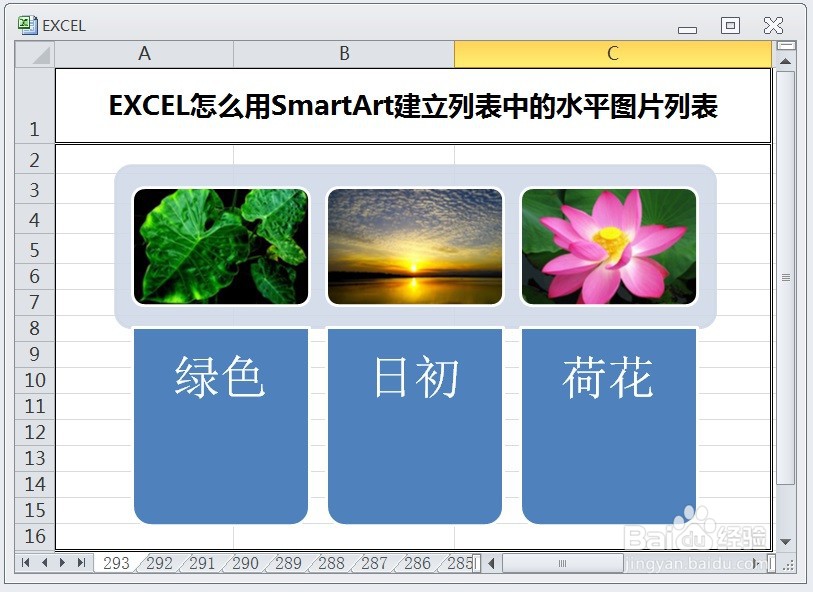813x592 pixels.
Task: Select the sunset picture
Action: click(x=415, y=246)
